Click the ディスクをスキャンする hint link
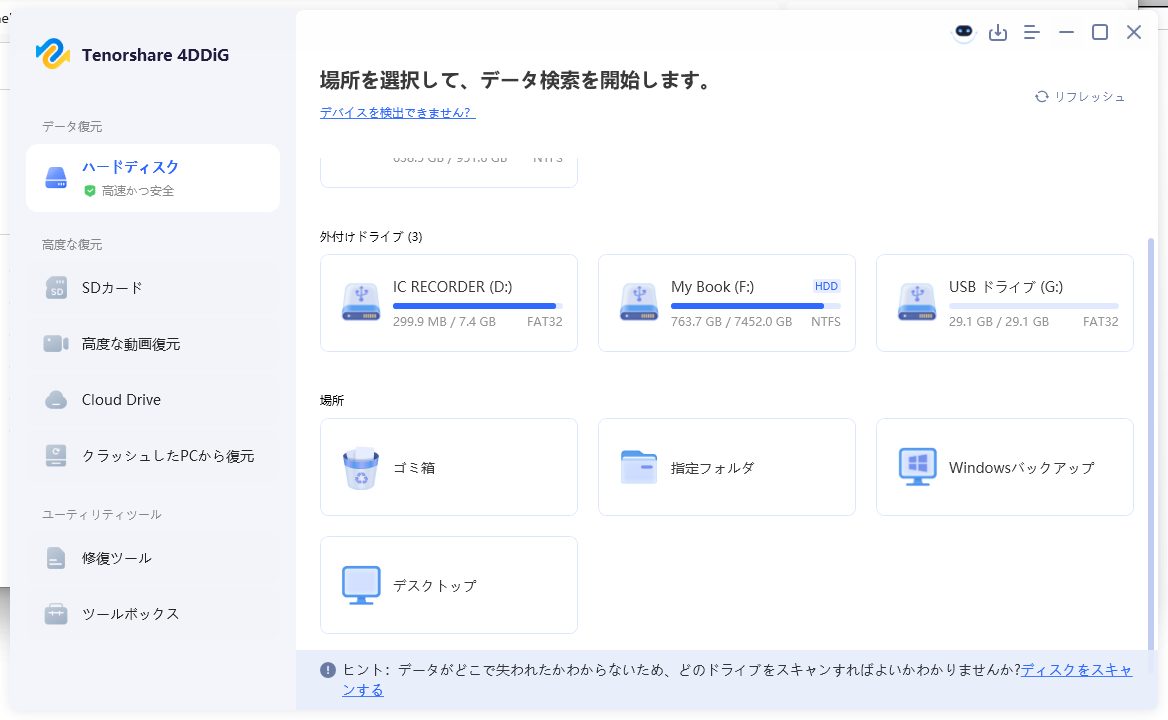 point(1076,671)
